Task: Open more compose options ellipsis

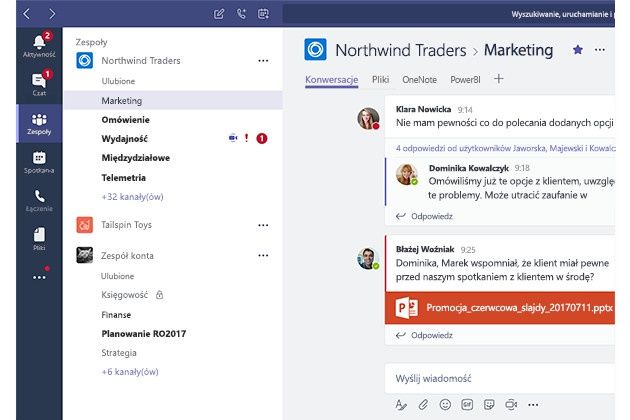Action: click(533, 405)
